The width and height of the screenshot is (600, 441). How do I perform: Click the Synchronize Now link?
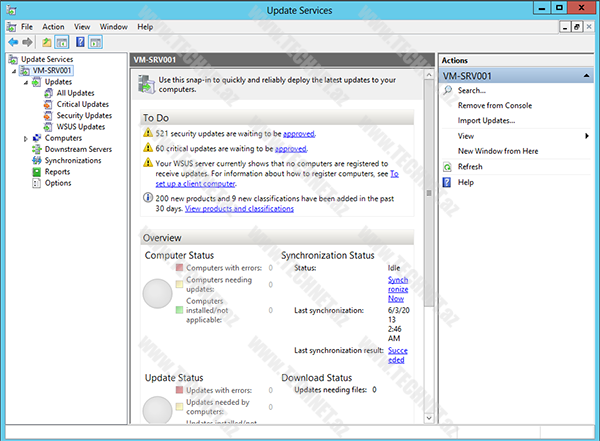pyautogui.click(x=397, y=289)
